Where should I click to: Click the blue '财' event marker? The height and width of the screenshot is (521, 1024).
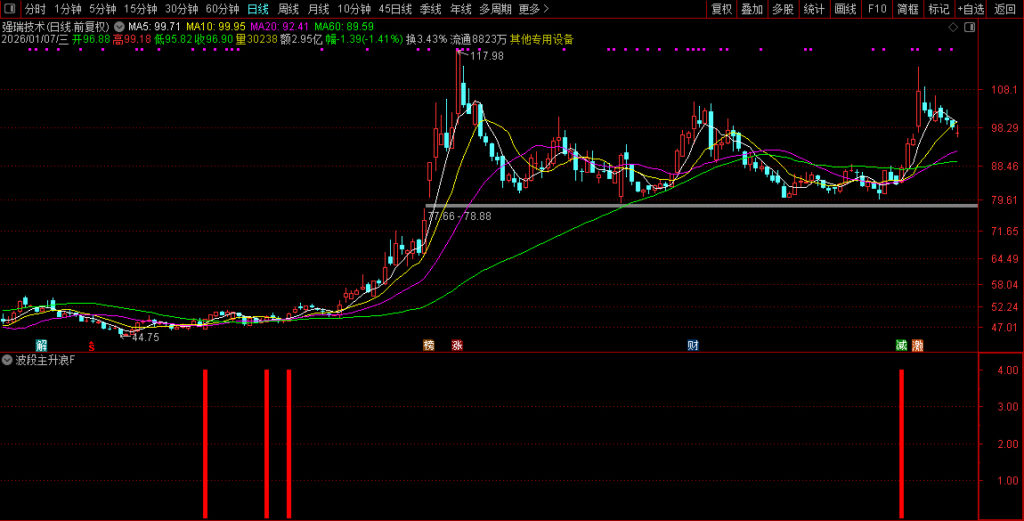[692, 346]
